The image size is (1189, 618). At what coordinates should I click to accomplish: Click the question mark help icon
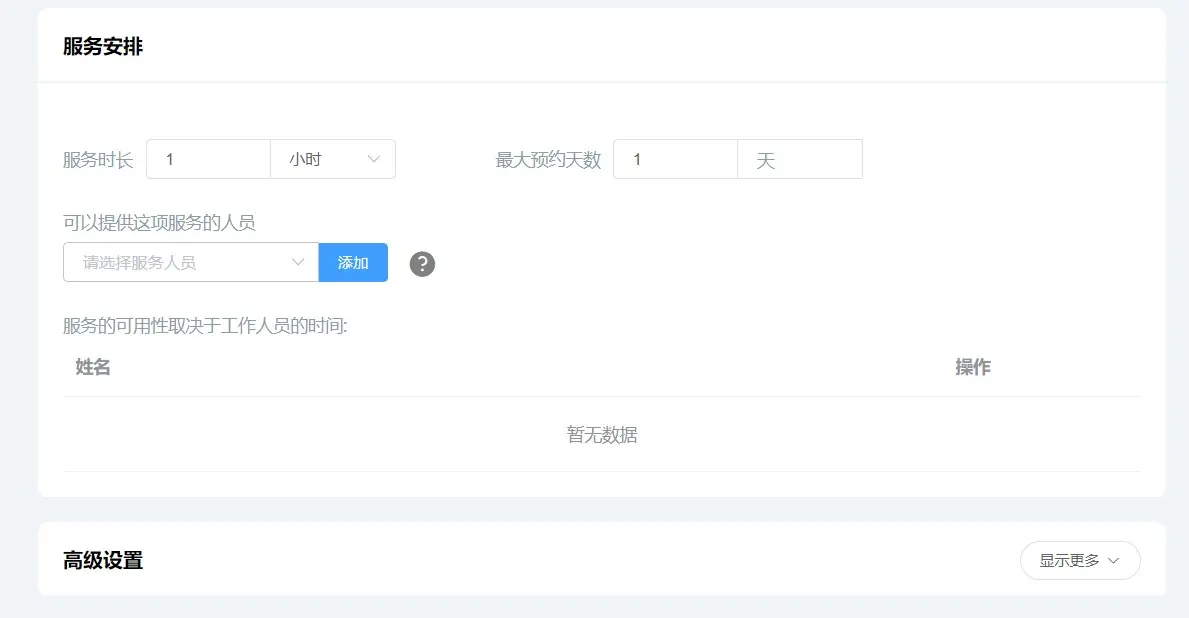(423, 264)
